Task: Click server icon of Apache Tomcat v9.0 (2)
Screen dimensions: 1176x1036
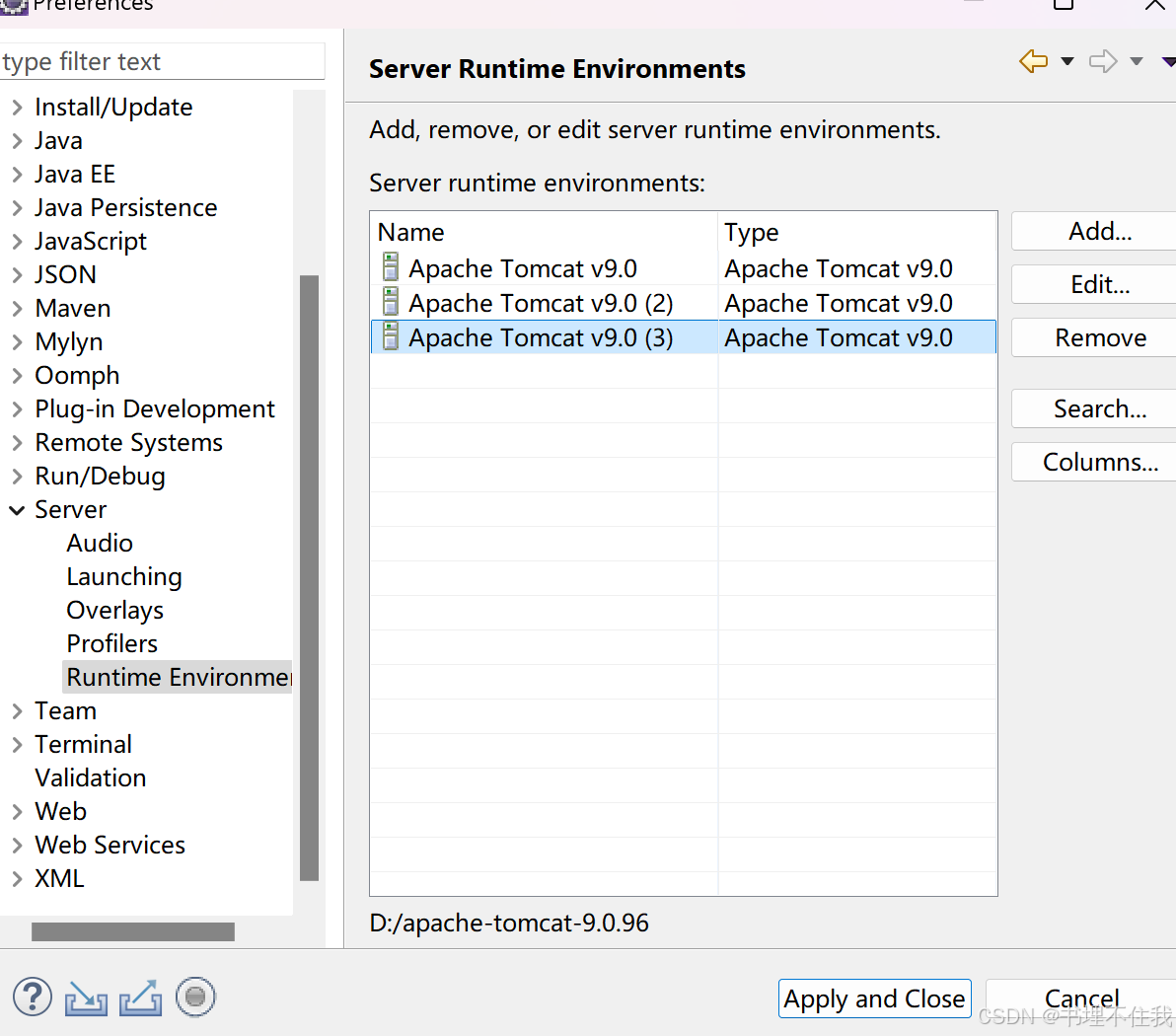Action: (391, 302)
